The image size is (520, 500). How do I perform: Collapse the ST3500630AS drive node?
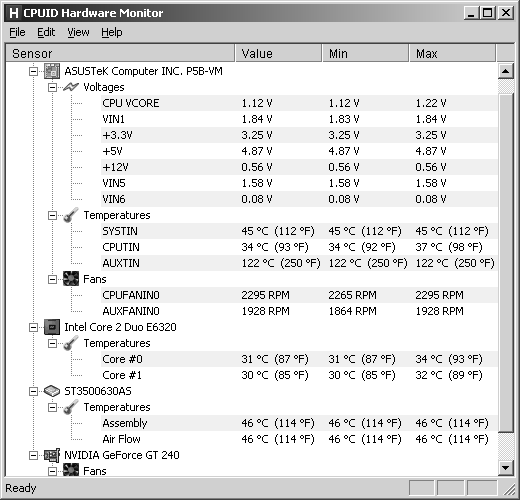(33, 391)
